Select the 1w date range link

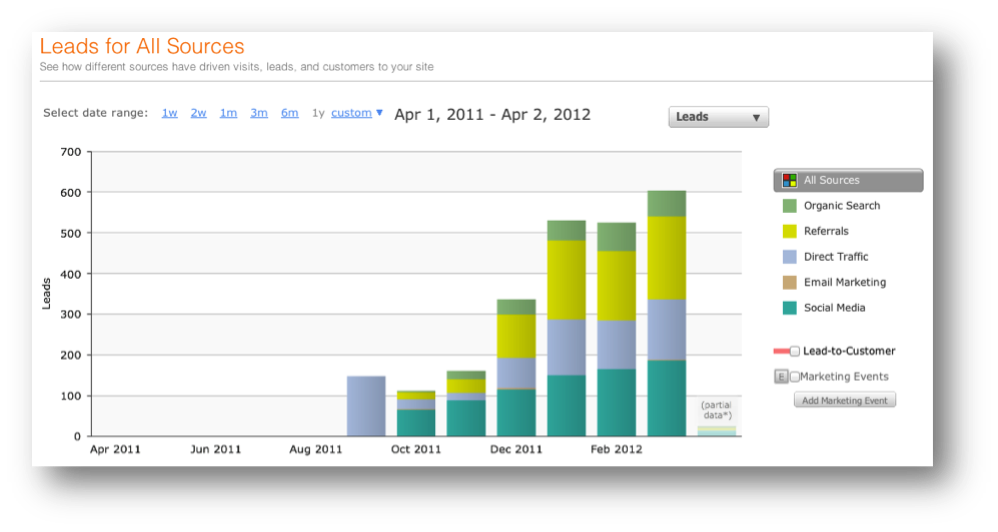pos(170,113)
